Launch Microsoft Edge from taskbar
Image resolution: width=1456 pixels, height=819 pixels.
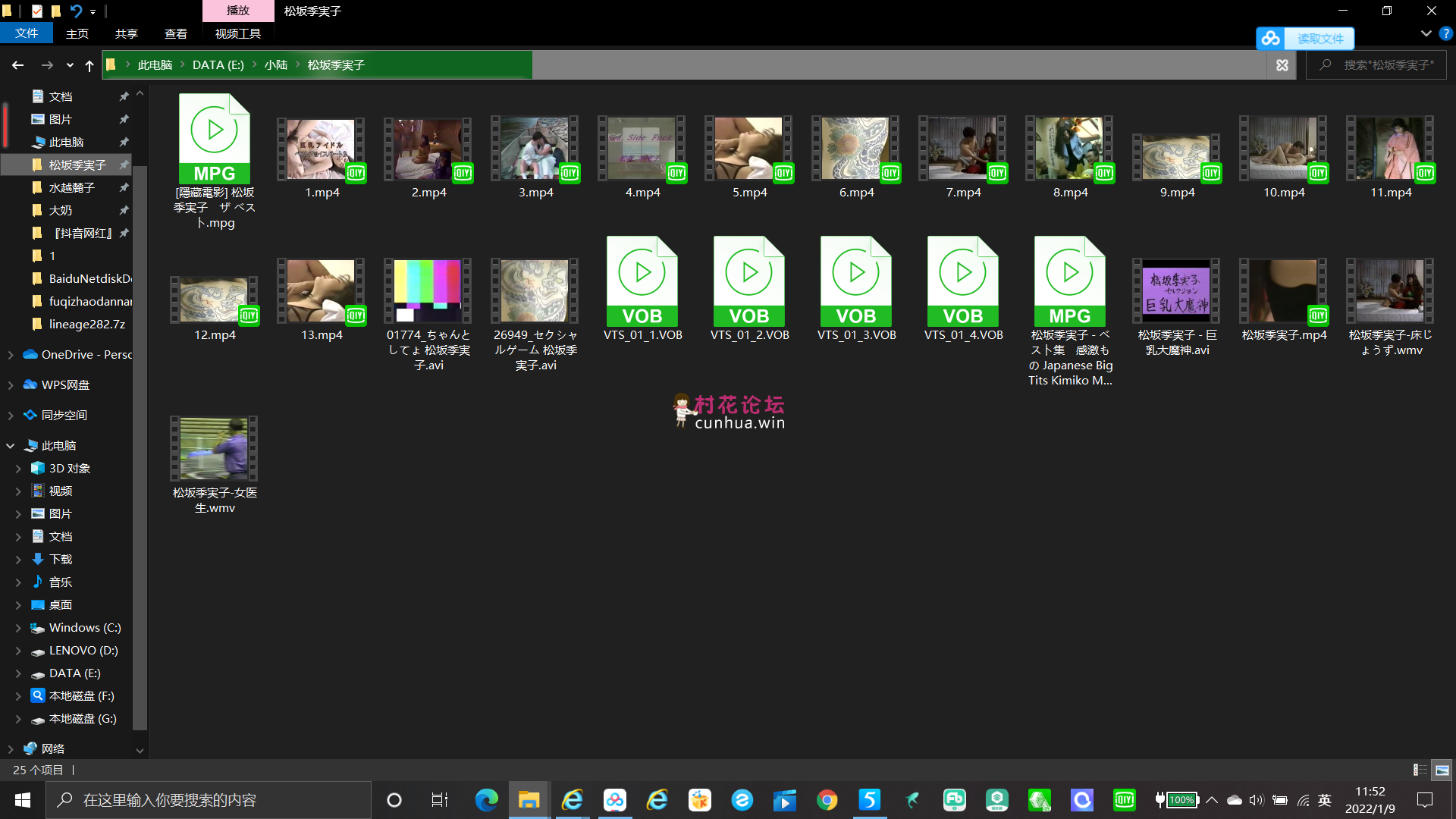point(486,800)
